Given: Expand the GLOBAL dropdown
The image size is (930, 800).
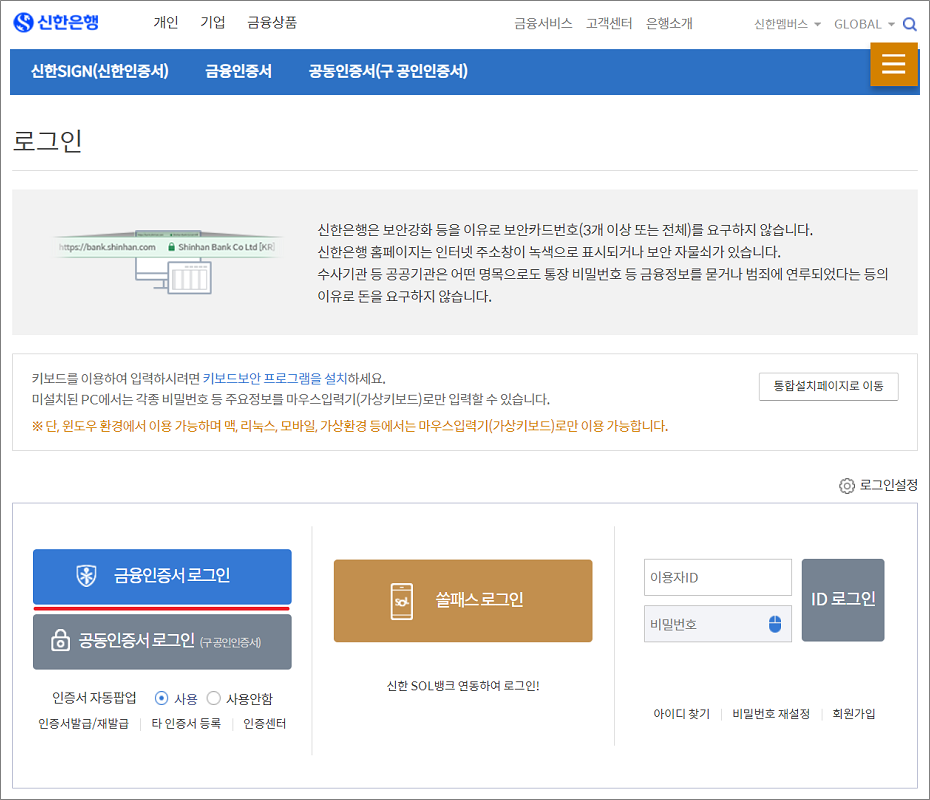Looking at the screenshot, I should pyautogui.click(x=864, y=24).
